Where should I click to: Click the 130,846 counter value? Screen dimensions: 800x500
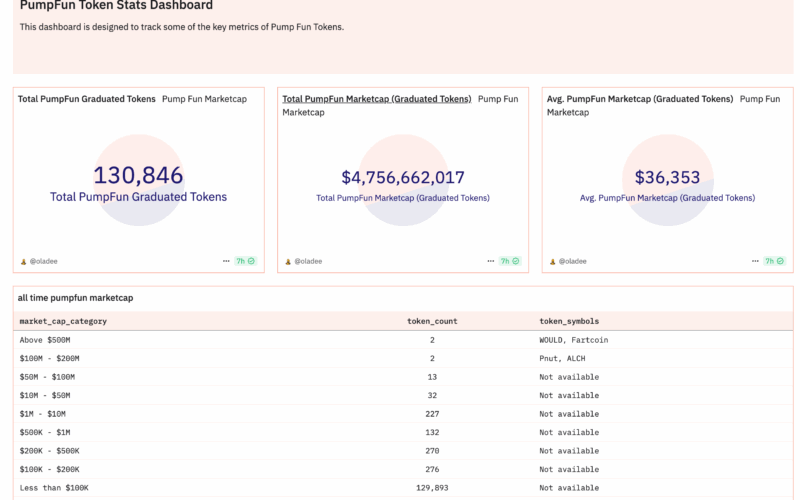(x=138, y=175)
